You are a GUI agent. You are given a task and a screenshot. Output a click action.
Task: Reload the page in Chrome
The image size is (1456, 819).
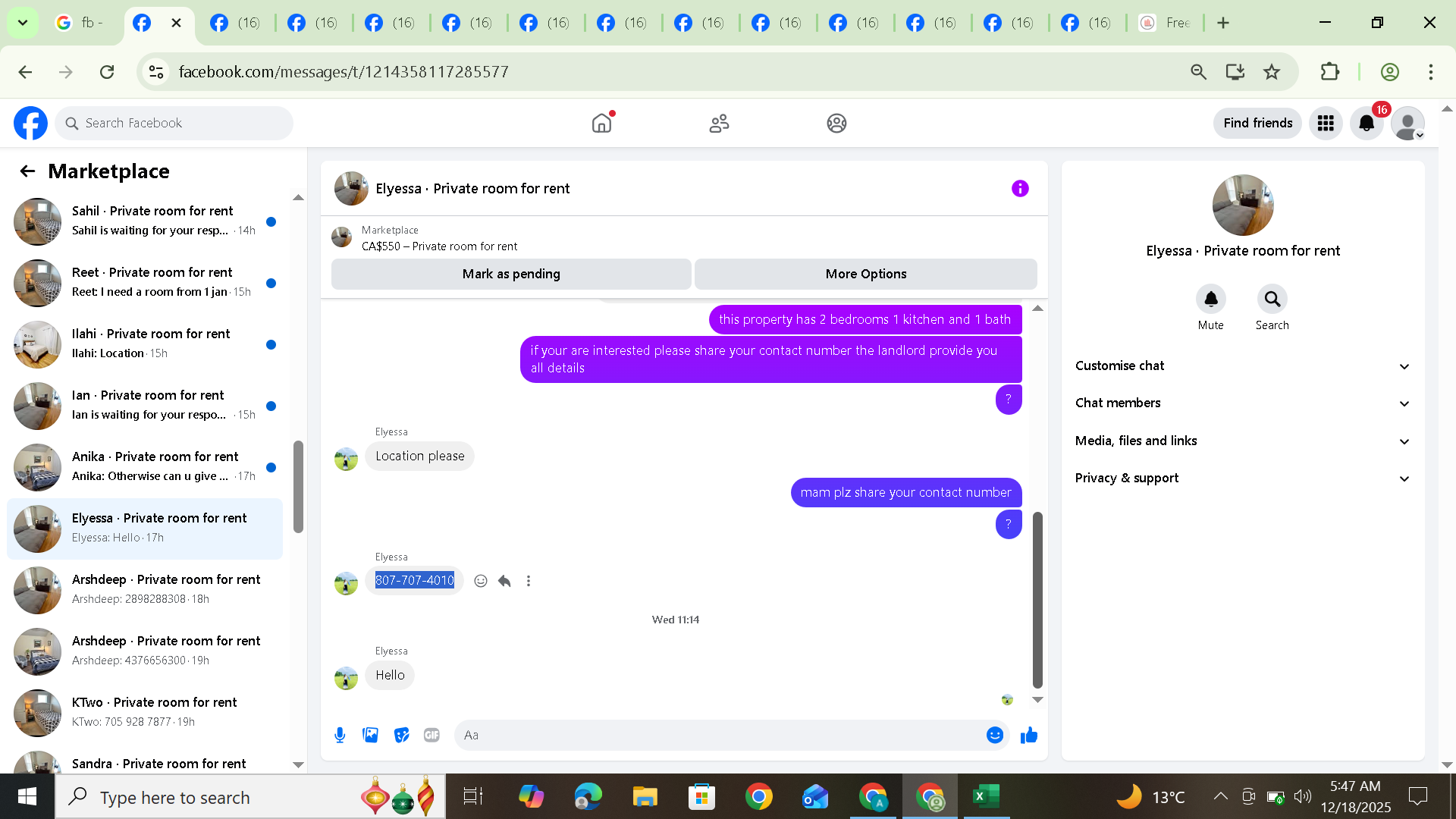[x=107, y=72]
